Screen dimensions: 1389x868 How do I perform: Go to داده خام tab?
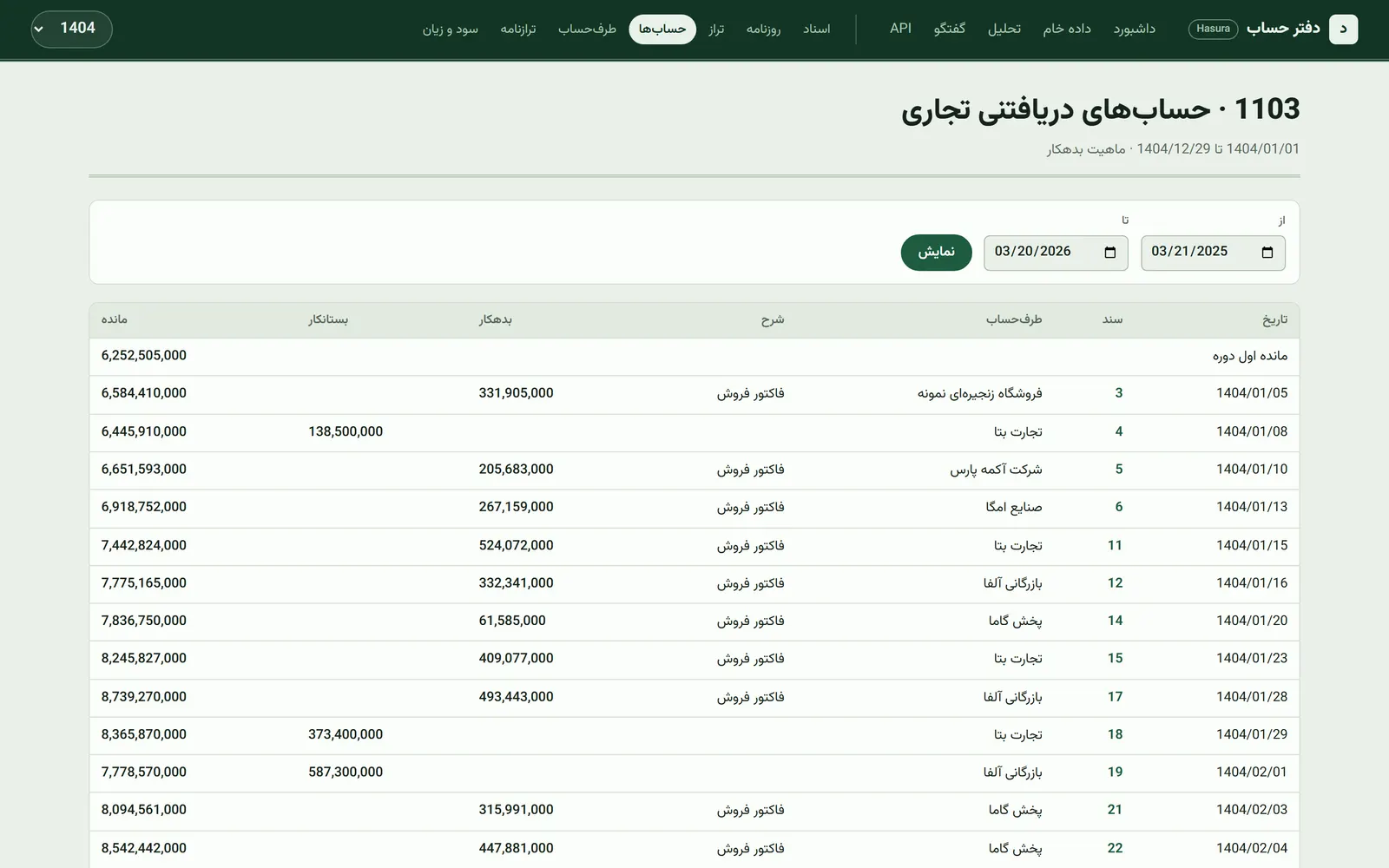[1066, 29]
